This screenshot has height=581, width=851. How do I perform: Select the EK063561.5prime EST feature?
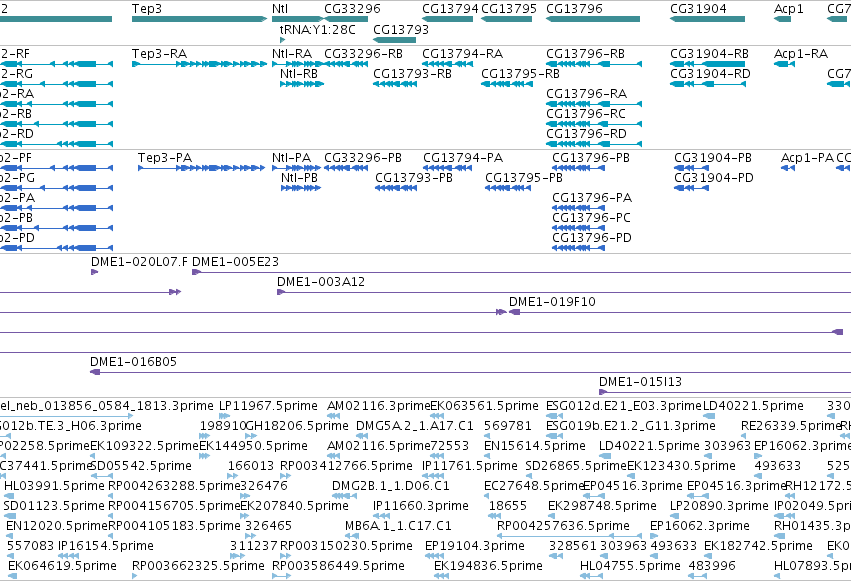[x=437, y=416]
